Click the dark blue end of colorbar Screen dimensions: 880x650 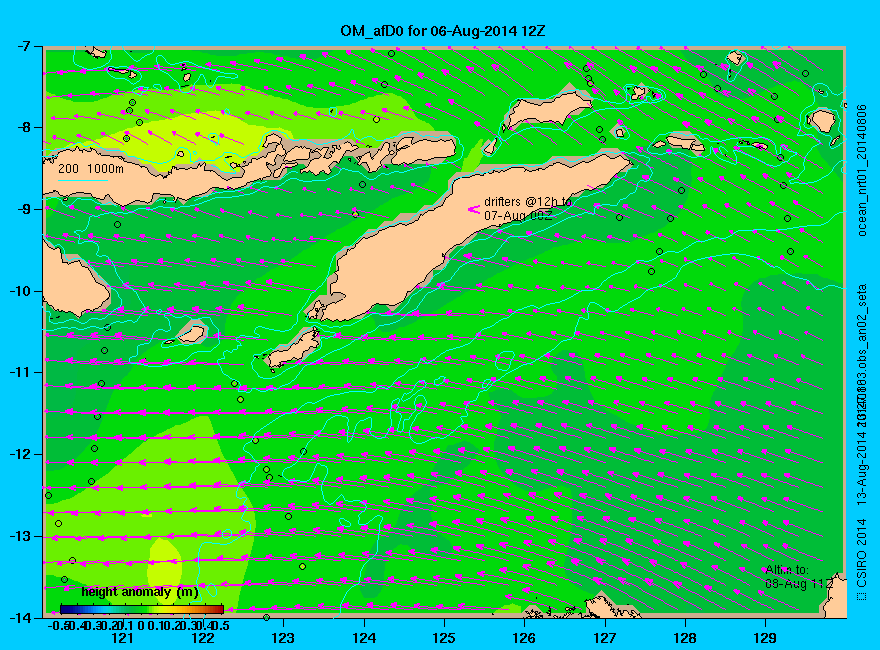(65, 609)
